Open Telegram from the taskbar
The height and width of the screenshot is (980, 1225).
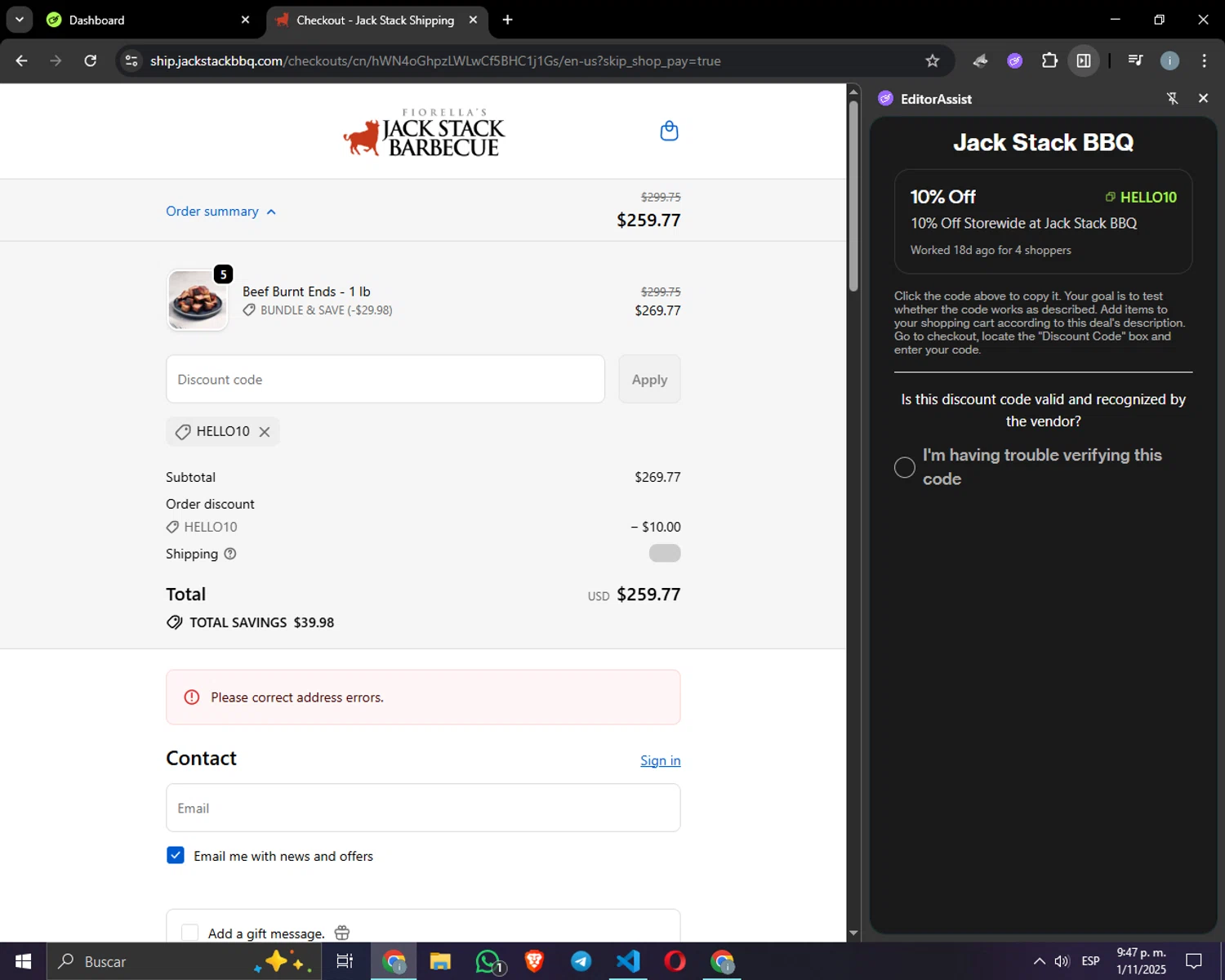(x=581, y=961)
